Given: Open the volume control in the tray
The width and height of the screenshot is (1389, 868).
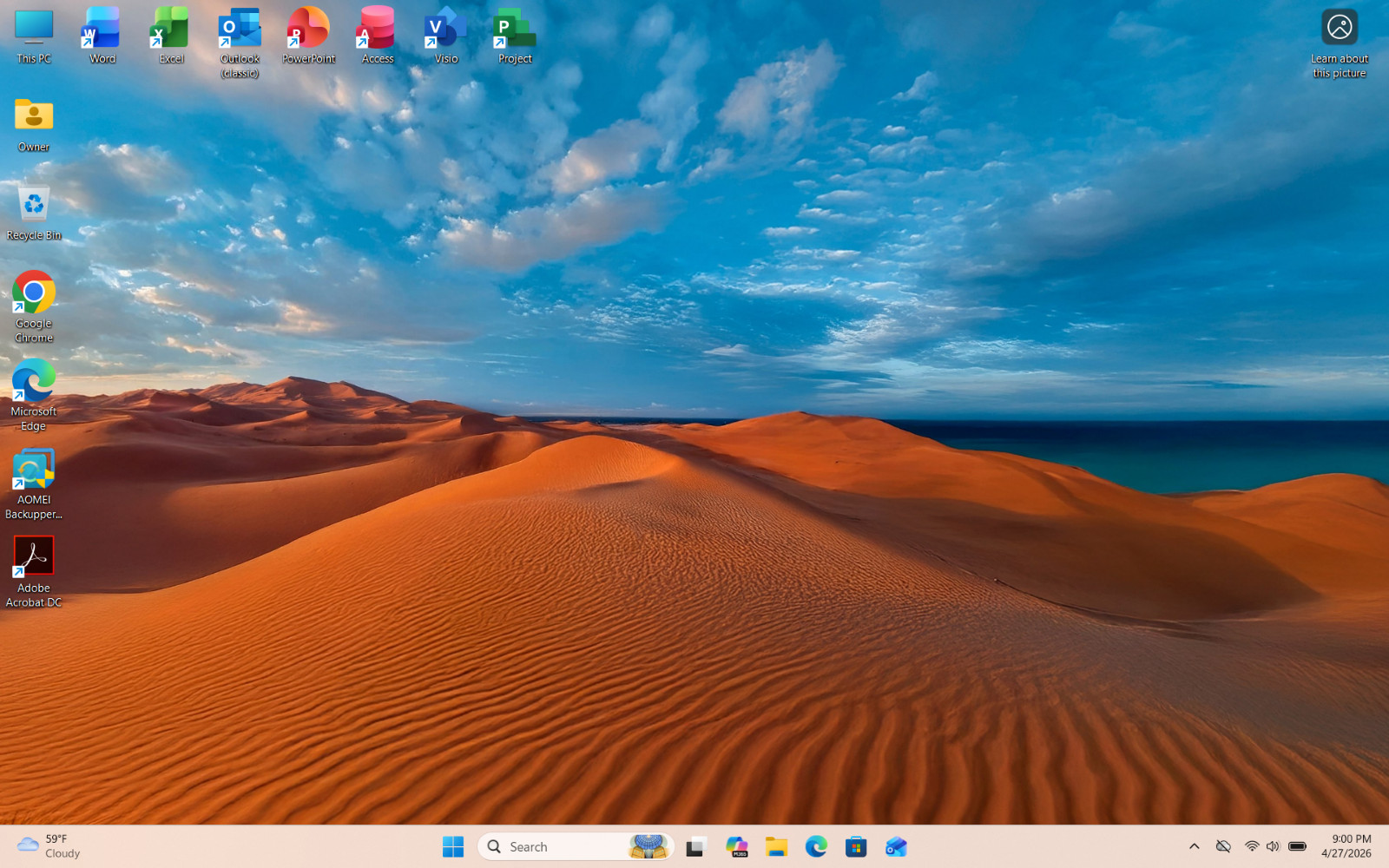Looking at the screenshot, I should pyautogui.click(x=1273, y=846).
